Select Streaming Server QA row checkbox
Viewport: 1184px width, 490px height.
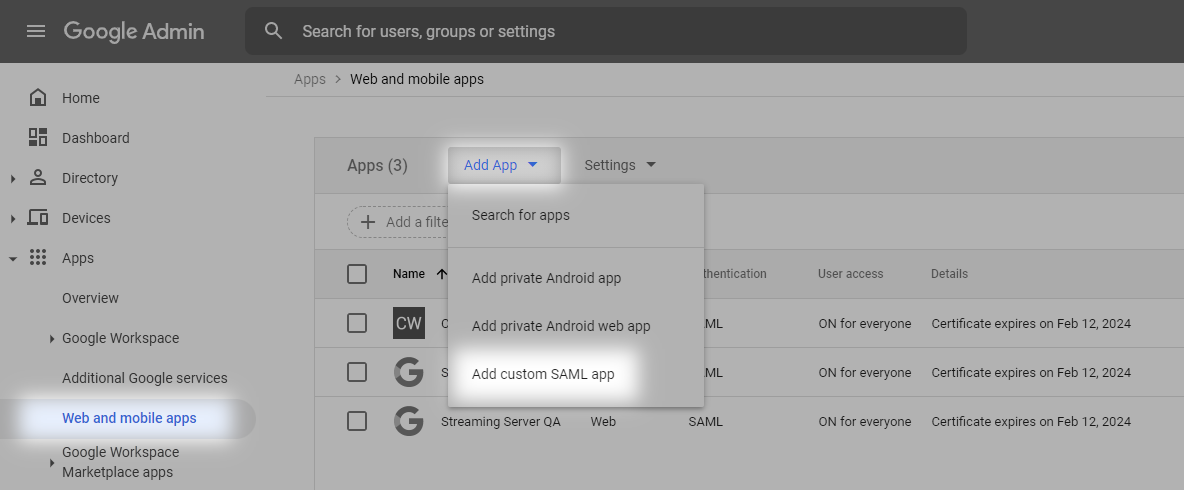(357, 421)
